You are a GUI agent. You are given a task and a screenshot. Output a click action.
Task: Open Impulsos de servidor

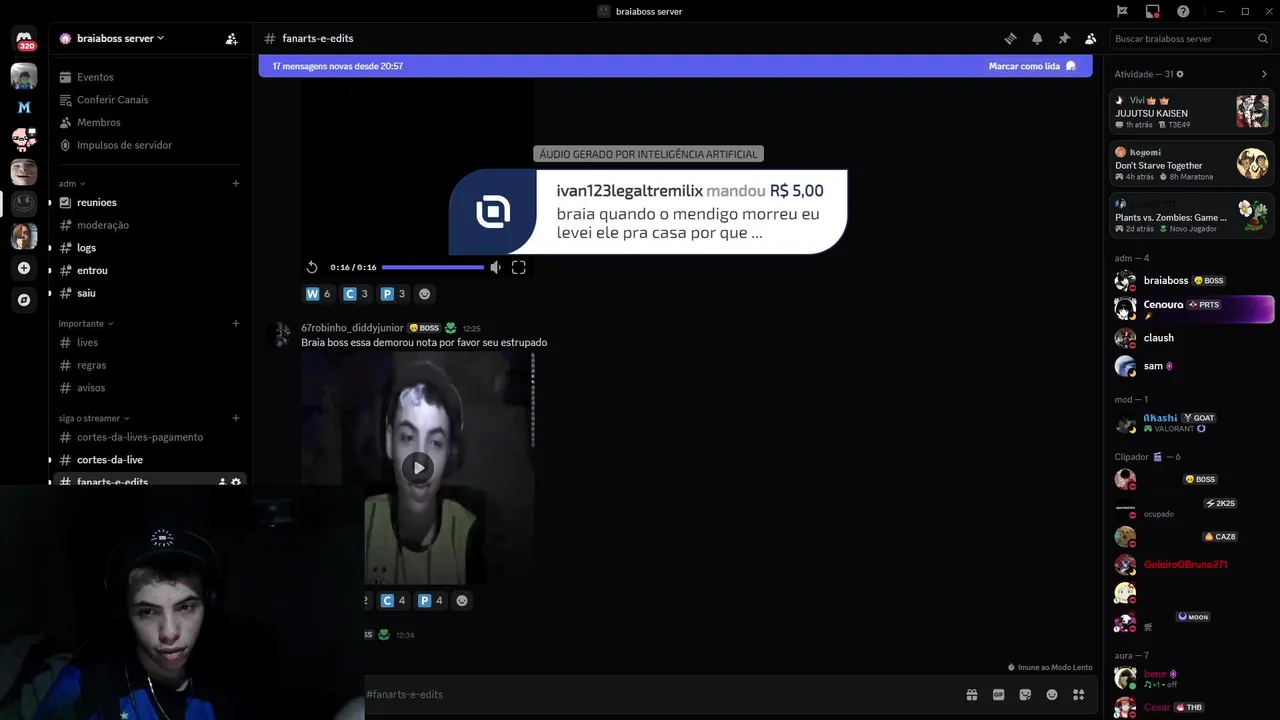pos(150,145)
